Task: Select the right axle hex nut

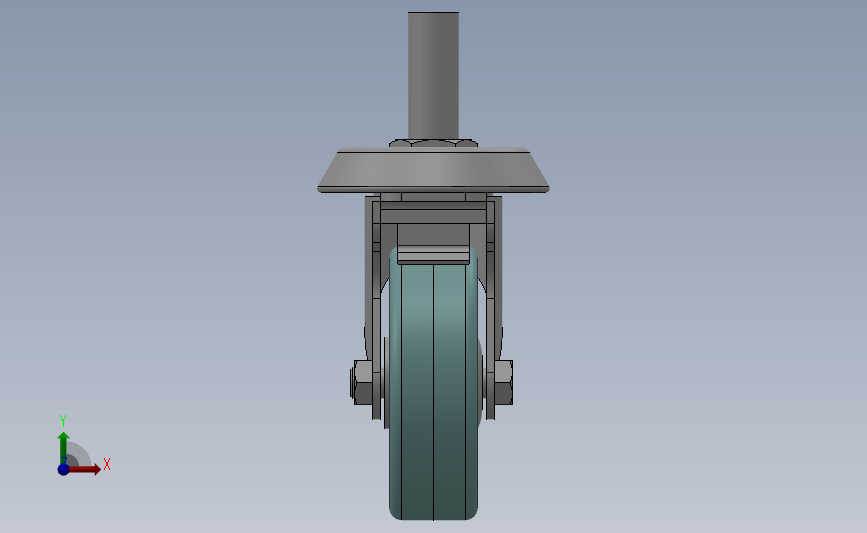Action: (503, 383)
